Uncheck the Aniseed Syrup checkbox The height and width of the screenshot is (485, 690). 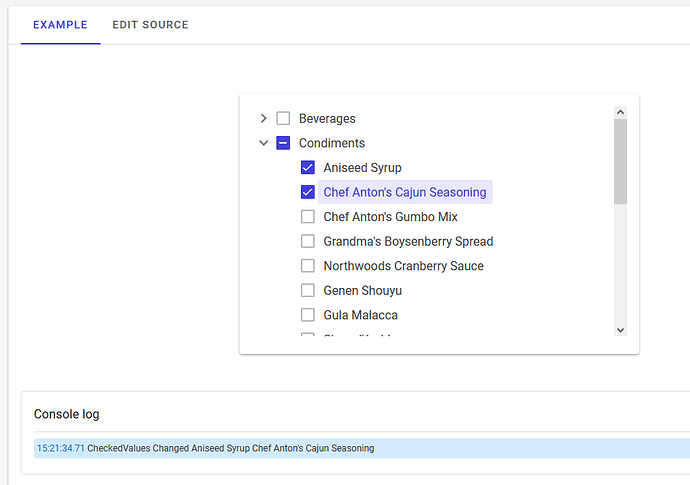point(308,168)
